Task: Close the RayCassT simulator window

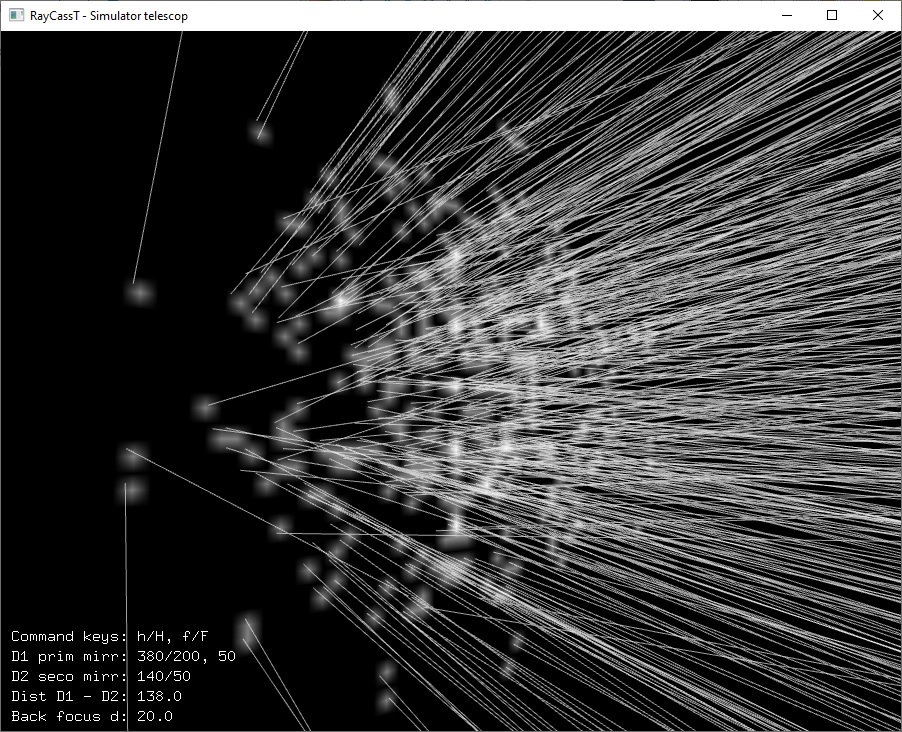Action: click(877, 16)
